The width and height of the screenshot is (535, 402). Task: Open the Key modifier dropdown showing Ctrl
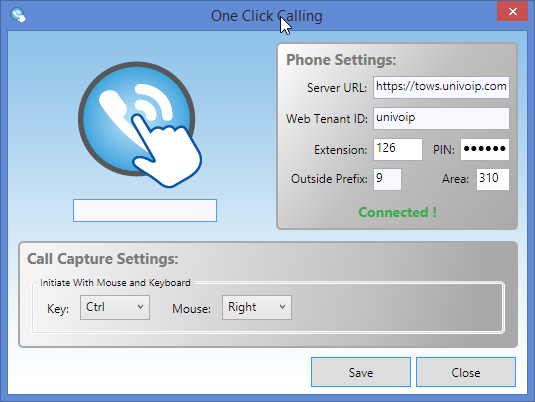tap(115, 307)
